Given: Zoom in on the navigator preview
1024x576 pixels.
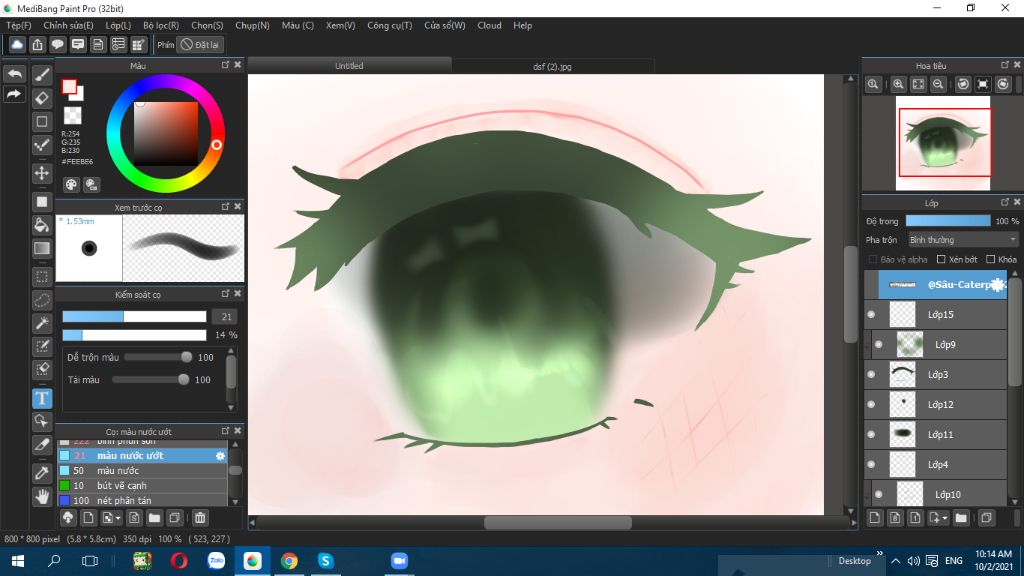Looking at the screenshot, I should [x=899, y=84].
